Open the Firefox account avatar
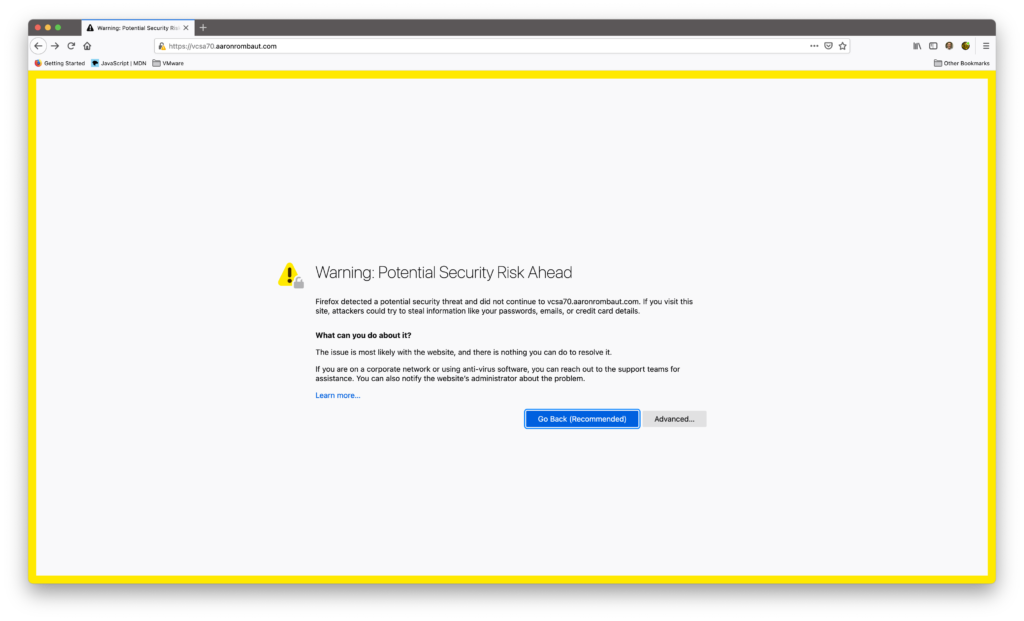 (x=949, y=46)
